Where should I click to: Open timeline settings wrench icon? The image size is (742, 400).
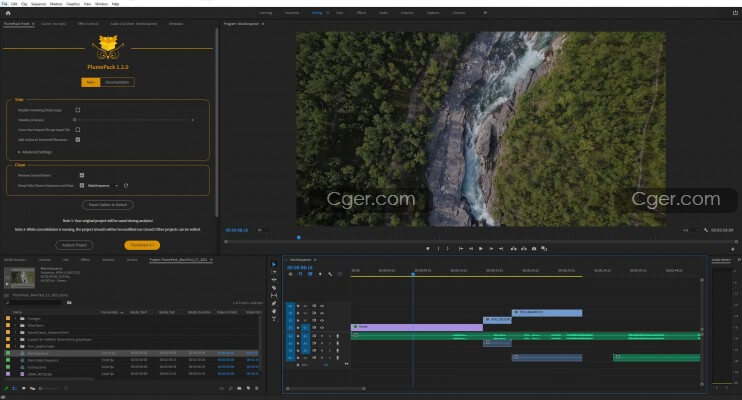(x=330, y=274)
